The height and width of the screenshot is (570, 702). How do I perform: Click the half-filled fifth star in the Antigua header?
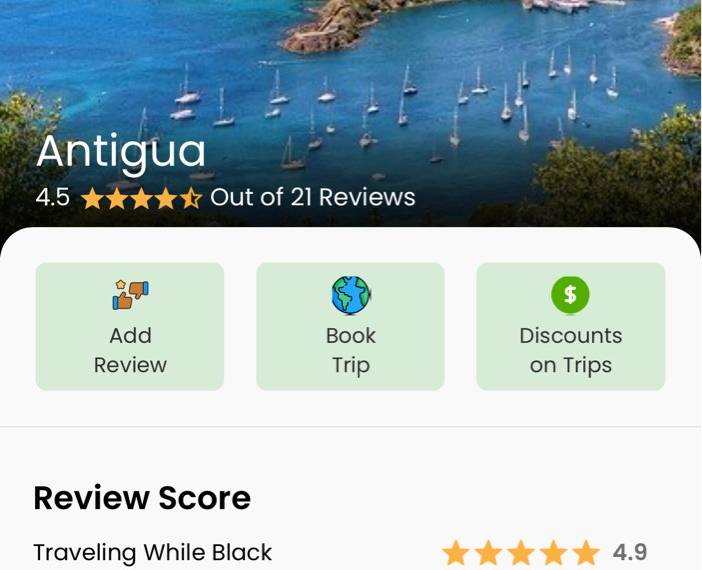coord(191,198)
